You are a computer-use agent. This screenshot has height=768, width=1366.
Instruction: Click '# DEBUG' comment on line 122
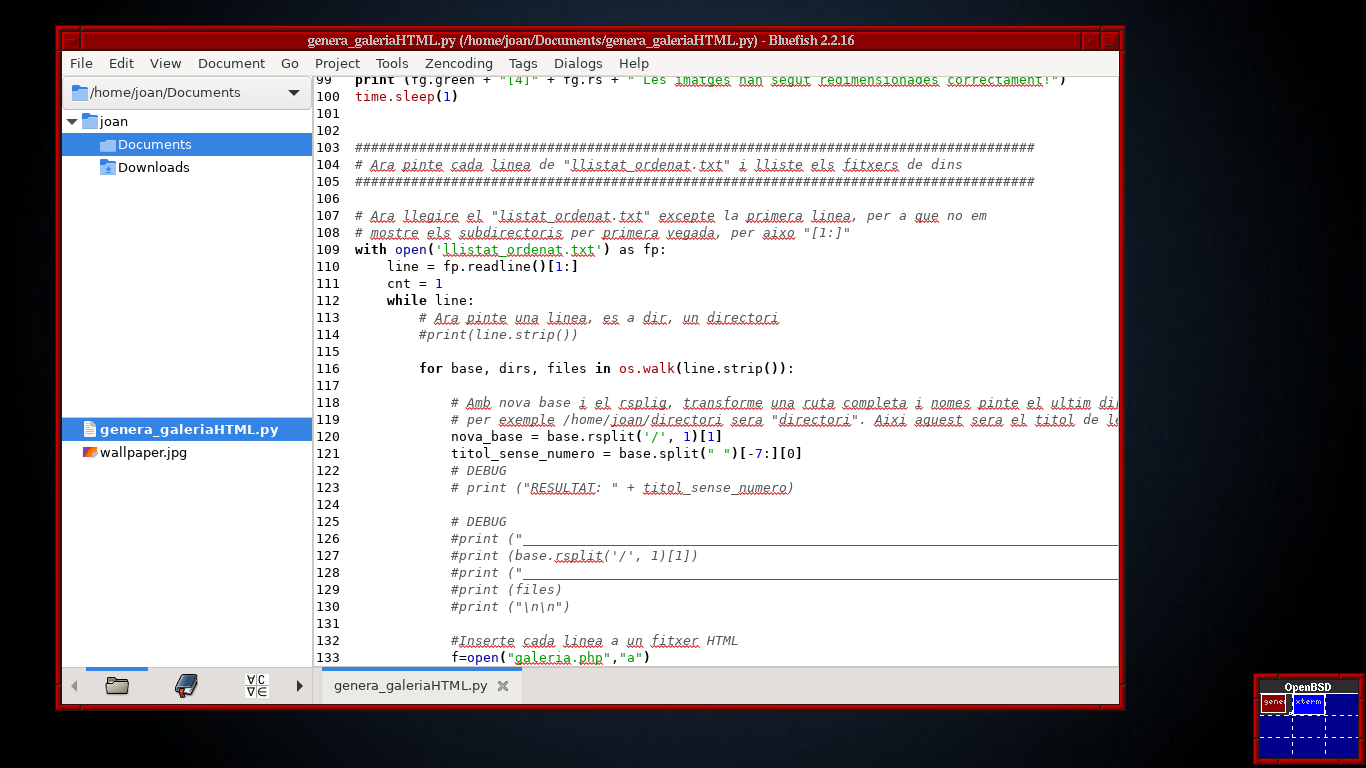[x=479, y=471]
